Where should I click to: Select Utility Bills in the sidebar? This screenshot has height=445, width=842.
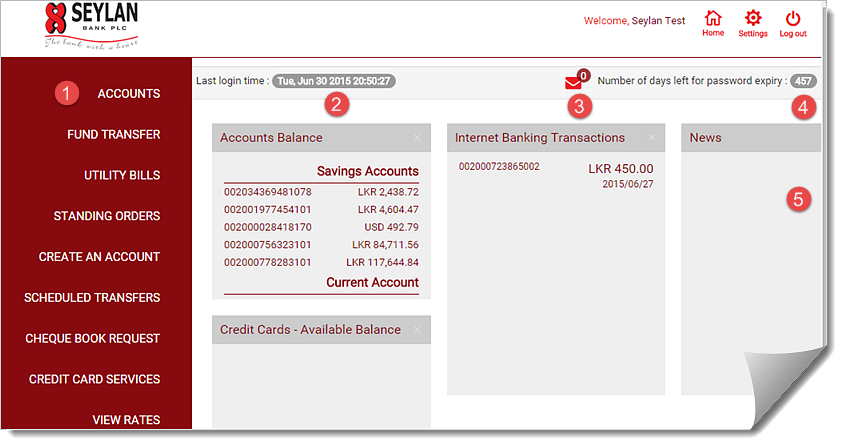click(122, 176)
